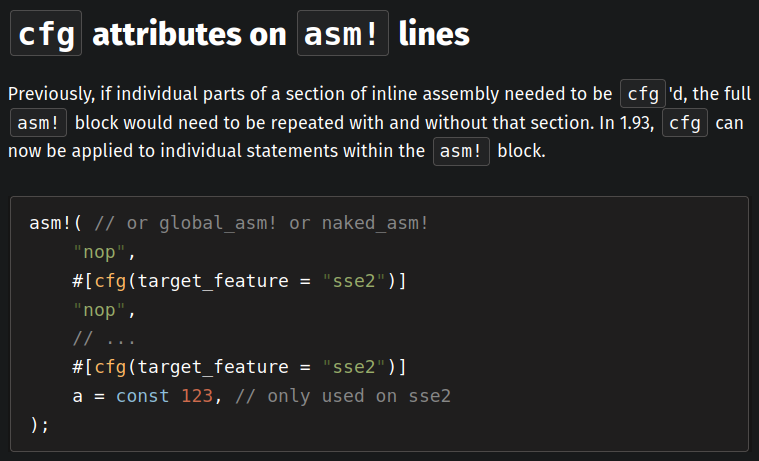Click the "1.93" version text in paragraph
This screenshot has width=759, height=461.
pos(638,124)
